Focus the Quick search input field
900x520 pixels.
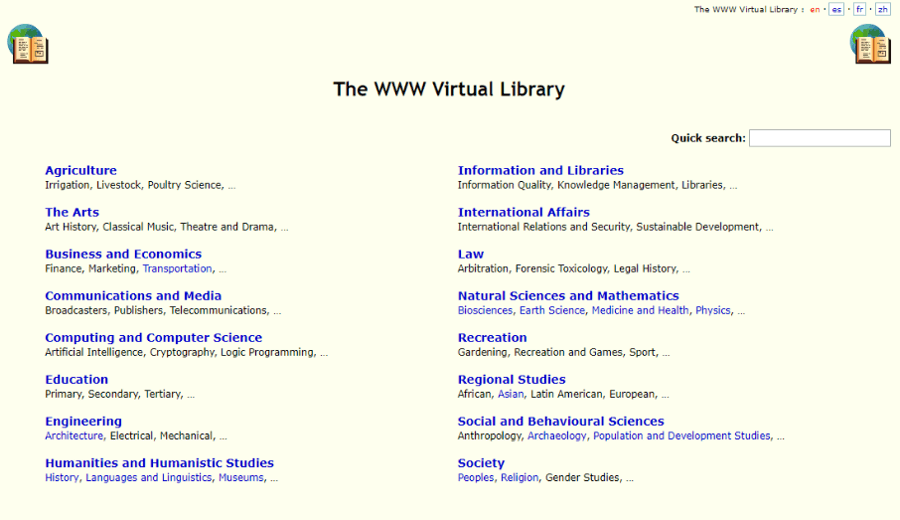coord(820,138)
